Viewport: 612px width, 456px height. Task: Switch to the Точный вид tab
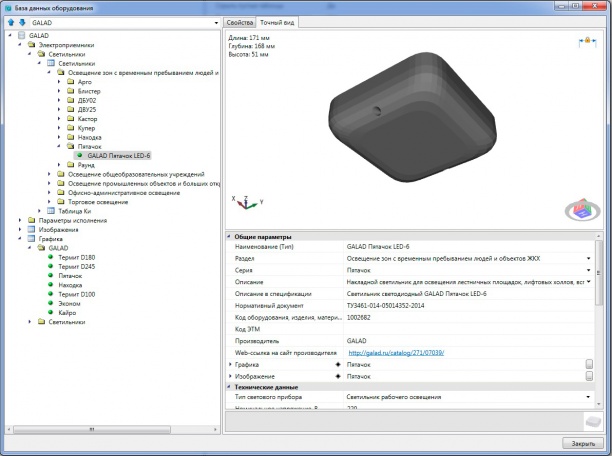coord(277,21)
